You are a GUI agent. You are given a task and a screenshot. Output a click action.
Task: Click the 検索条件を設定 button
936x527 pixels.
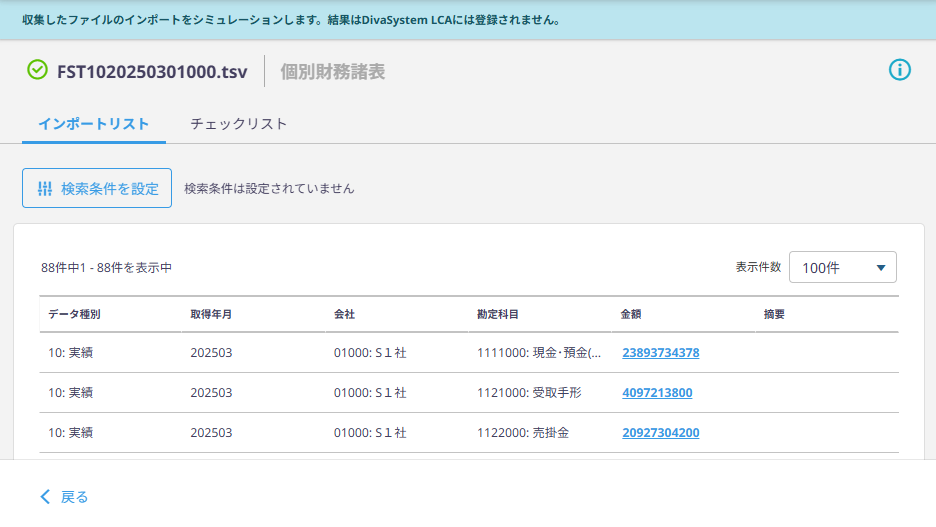tap(97, 189)
